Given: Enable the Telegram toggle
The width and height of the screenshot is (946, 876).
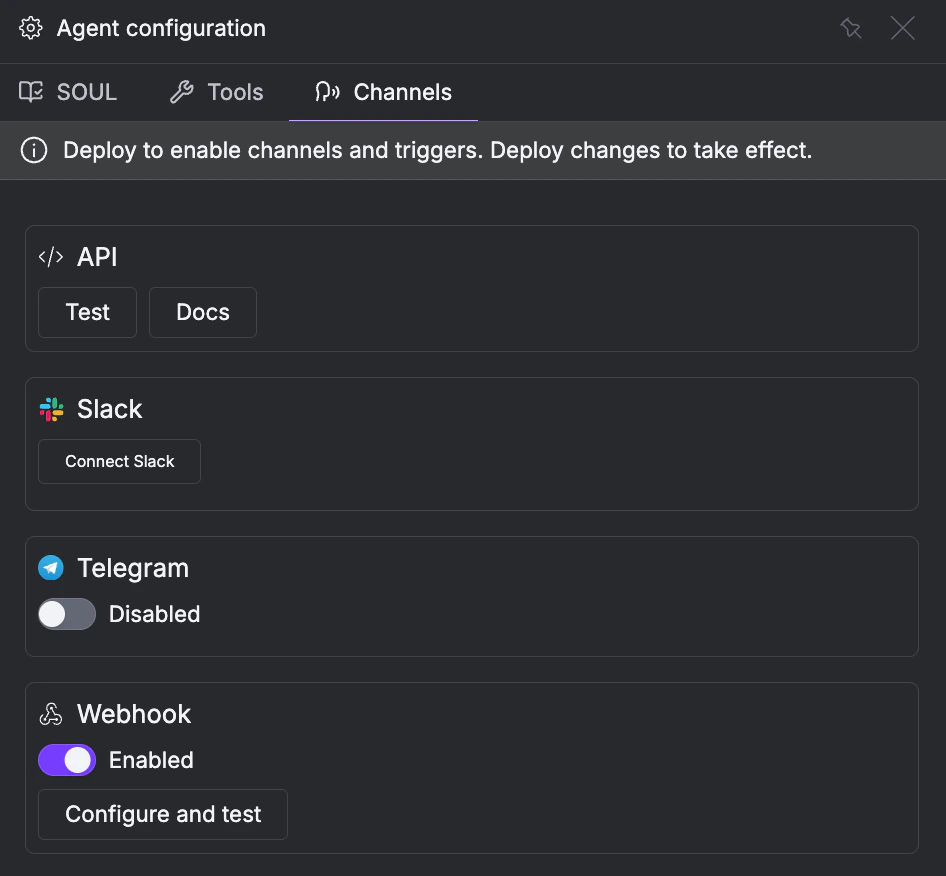Looking at the screenshot, I should tap(66, 614).
